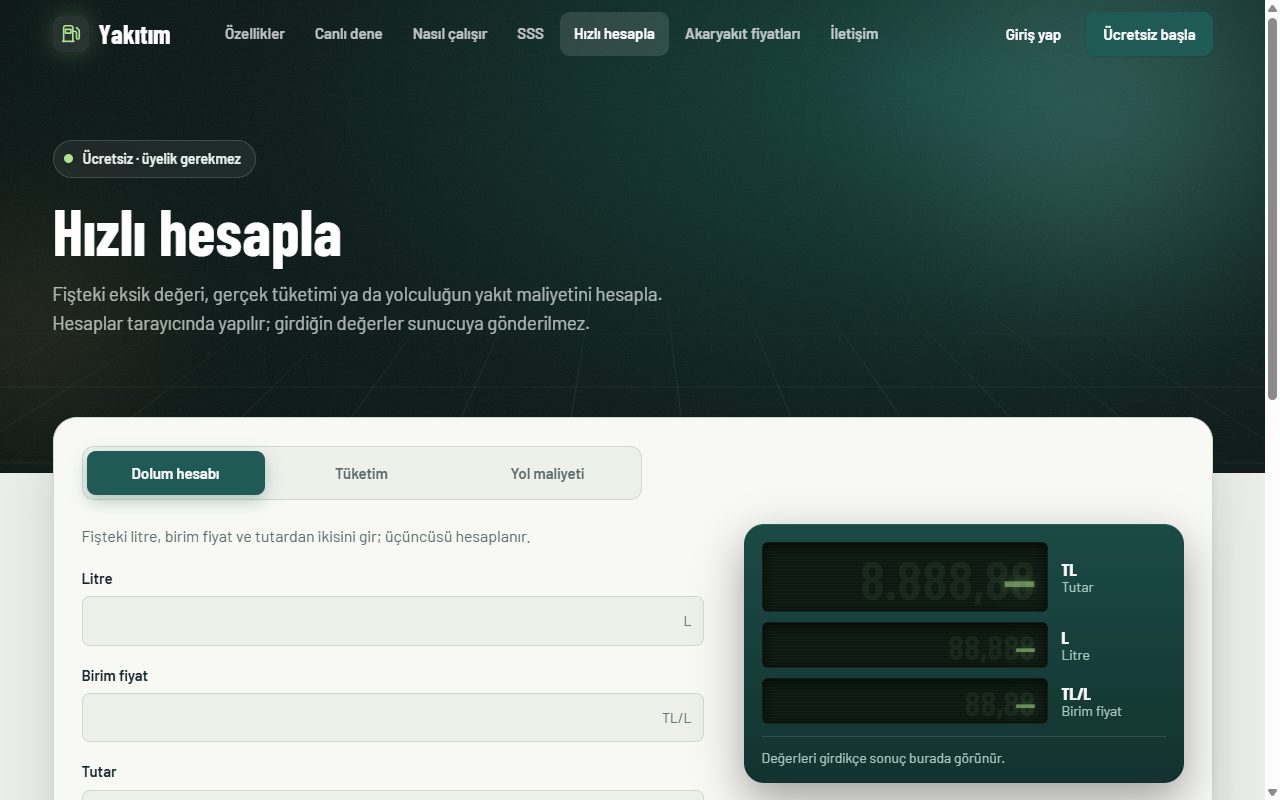Click the 'Hızlı hesapla' page heading

(197, 233)
